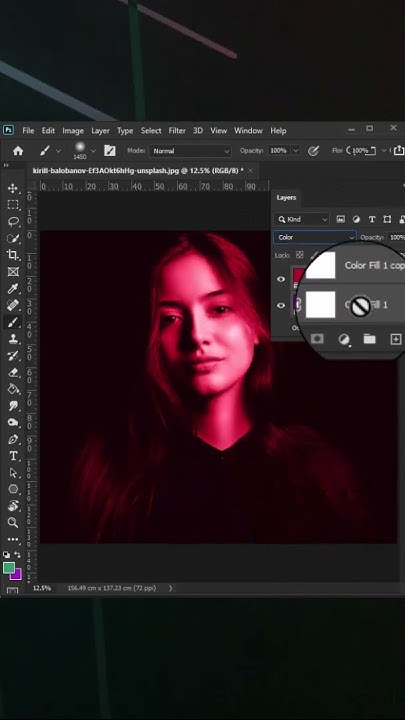
Task: Open the Window menu
Action: pyautogui.click(x=248, y=130)
